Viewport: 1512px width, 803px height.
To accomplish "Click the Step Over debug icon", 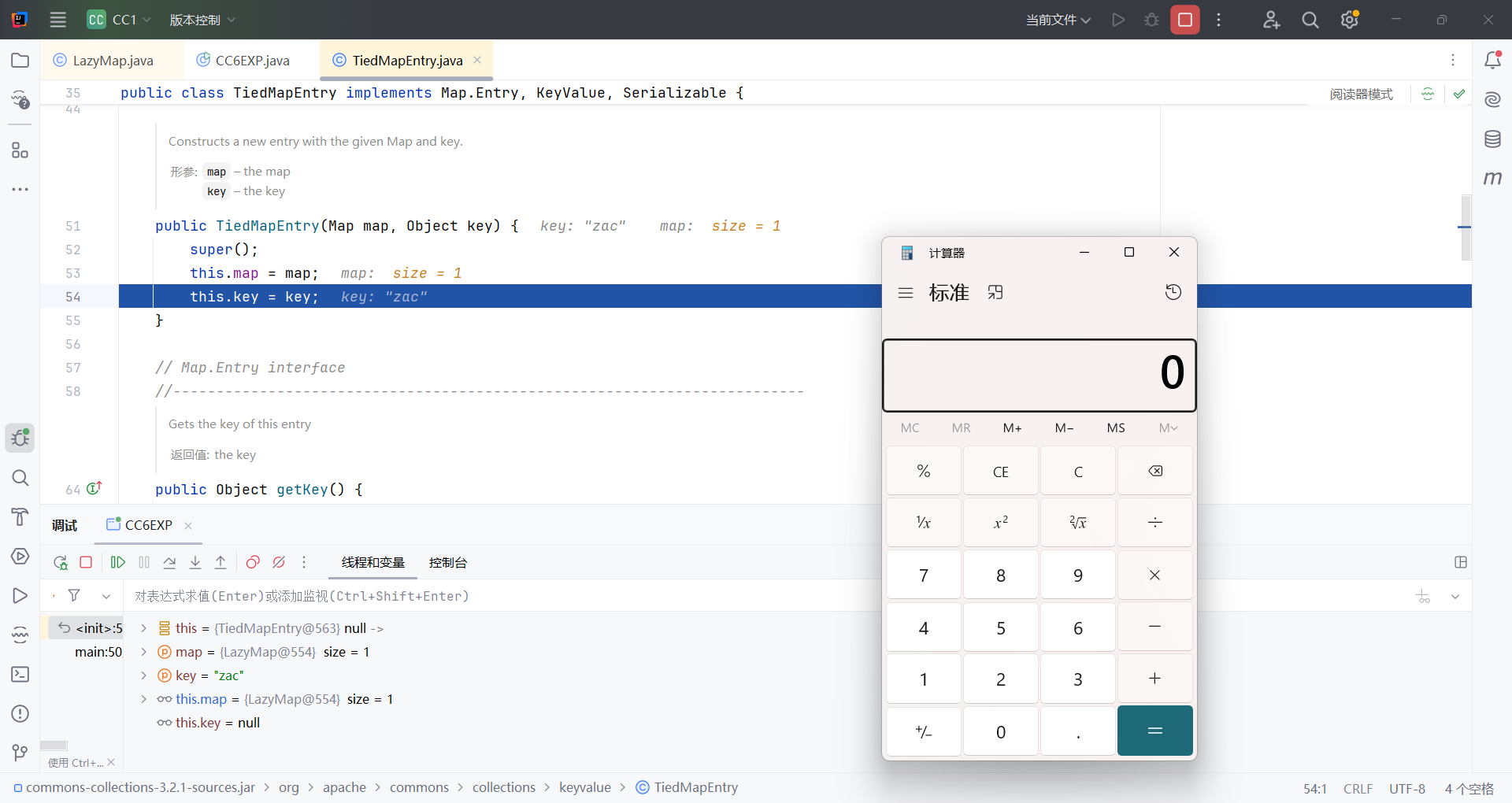I will [x=169, y=562].
